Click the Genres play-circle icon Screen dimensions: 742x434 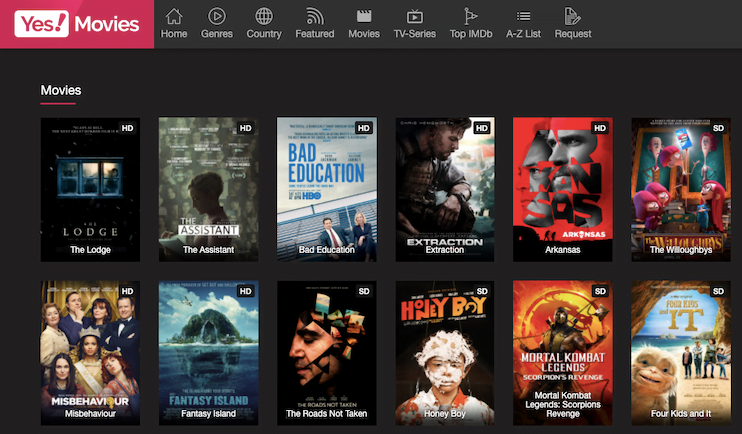216,17
